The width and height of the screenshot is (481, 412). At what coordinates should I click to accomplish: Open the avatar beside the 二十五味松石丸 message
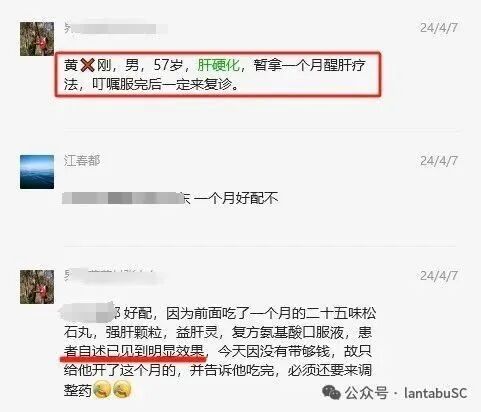point(37,287)
